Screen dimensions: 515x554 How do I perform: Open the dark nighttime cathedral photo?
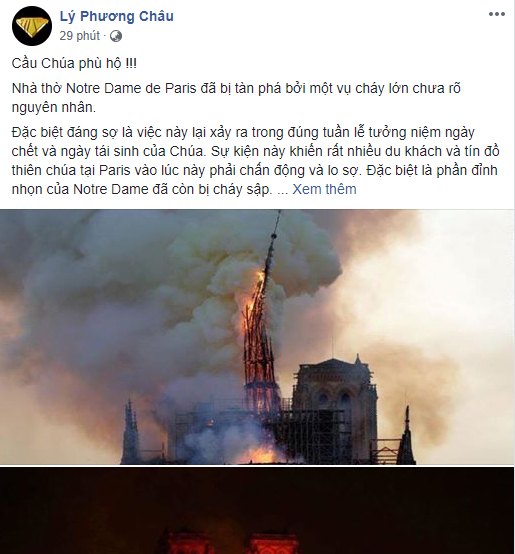(x=257, y=511)
